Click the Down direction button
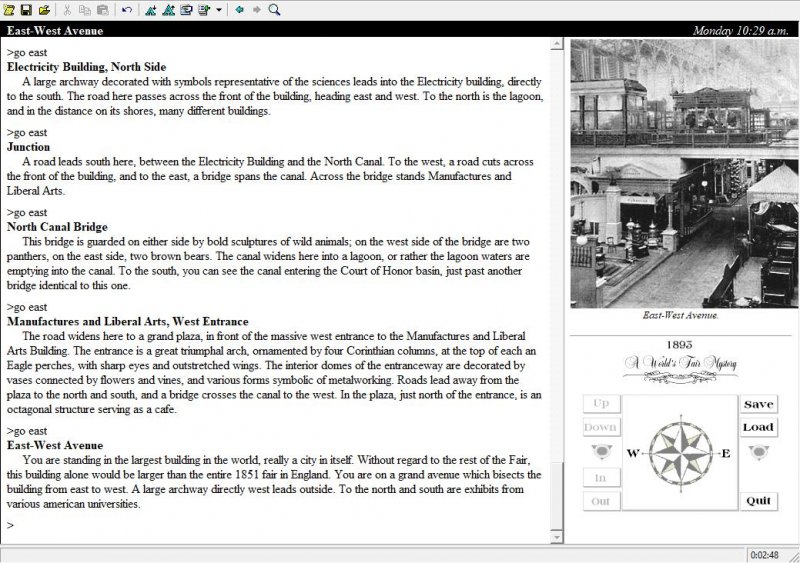Viewport: 800px width, 563px height. [602, 427]
